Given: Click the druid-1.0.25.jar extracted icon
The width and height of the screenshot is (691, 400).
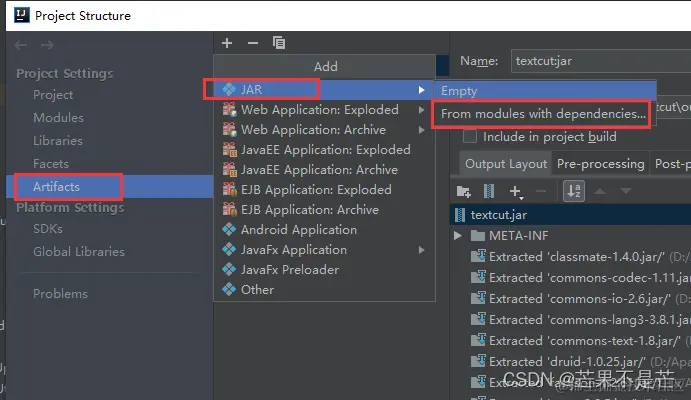Looking at the screenshot, I should 478,361.
